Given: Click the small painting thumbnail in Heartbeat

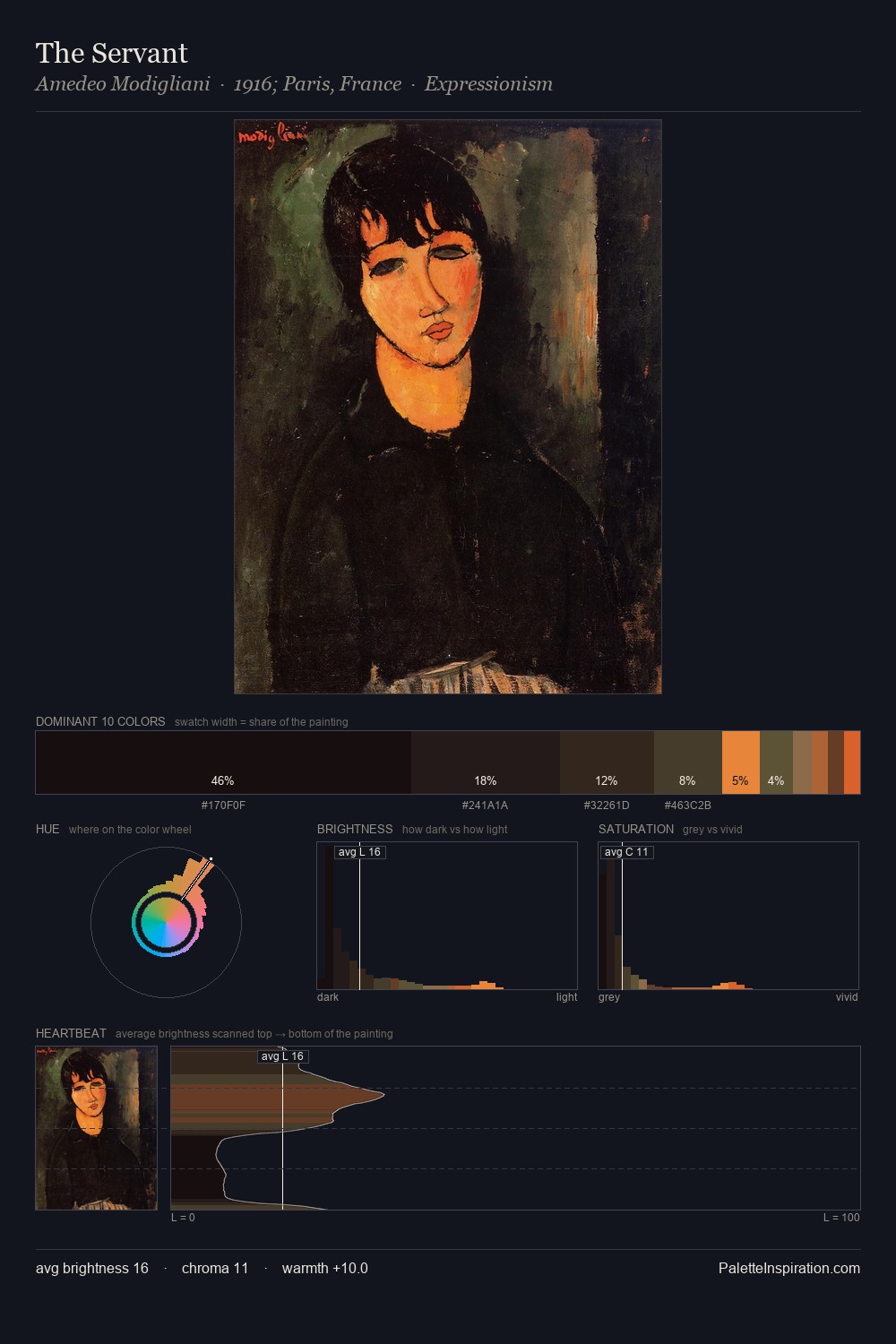Looking at the screenshot, I should 96,1128.
